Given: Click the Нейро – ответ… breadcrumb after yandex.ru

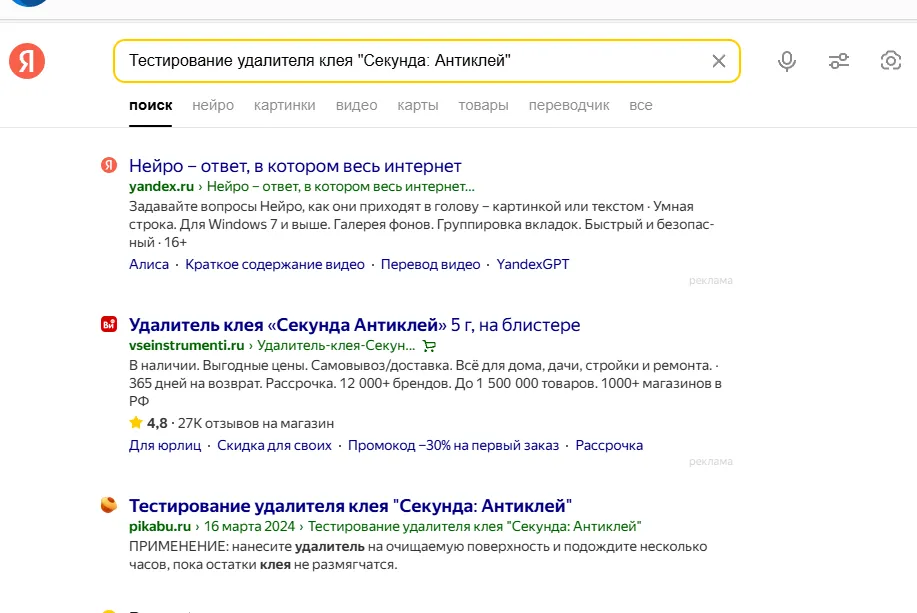Looking at the screenshot, I should click(340, 187).
